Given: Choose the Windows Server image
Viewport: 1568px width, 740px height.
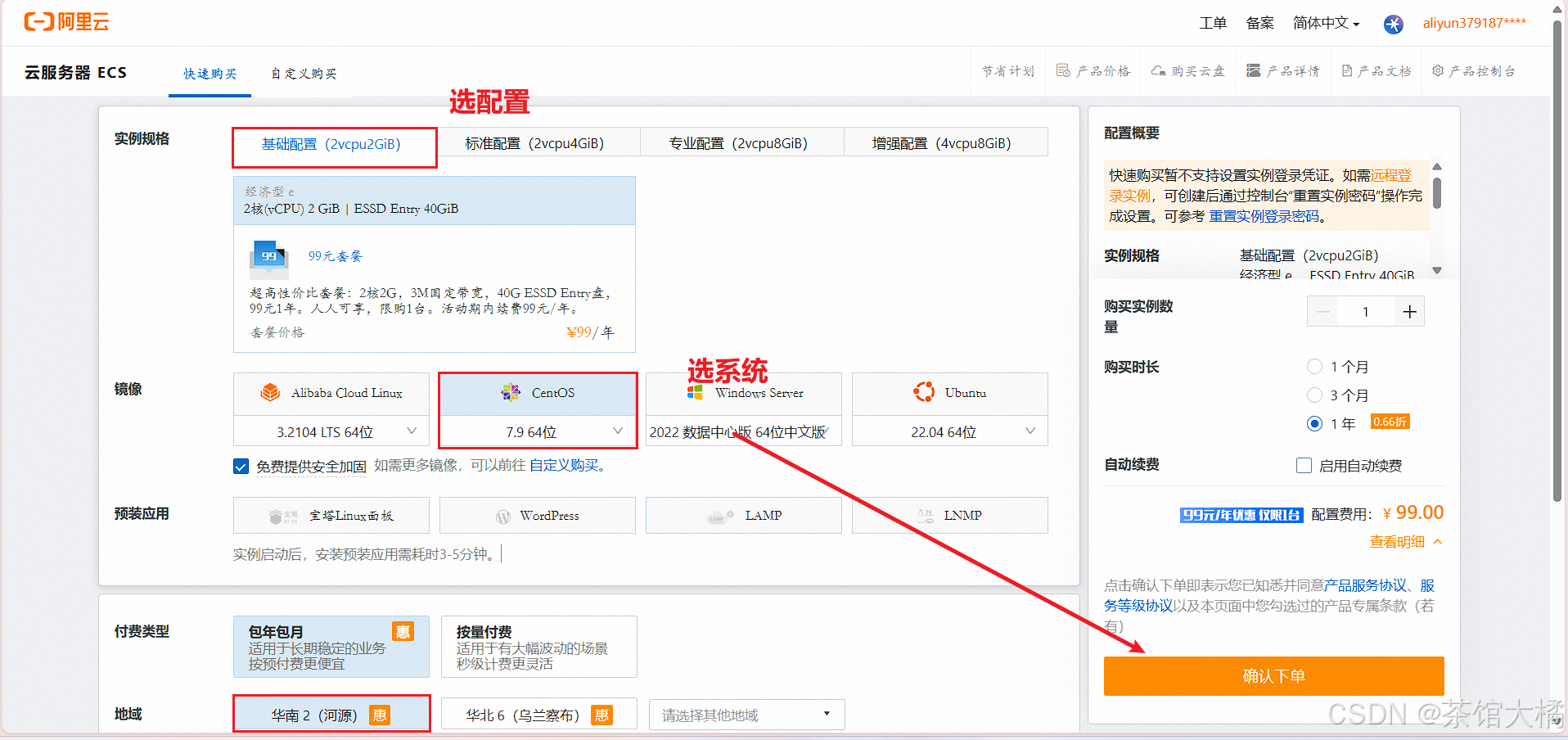Looking at the screenshot, I should coord(744,393).
